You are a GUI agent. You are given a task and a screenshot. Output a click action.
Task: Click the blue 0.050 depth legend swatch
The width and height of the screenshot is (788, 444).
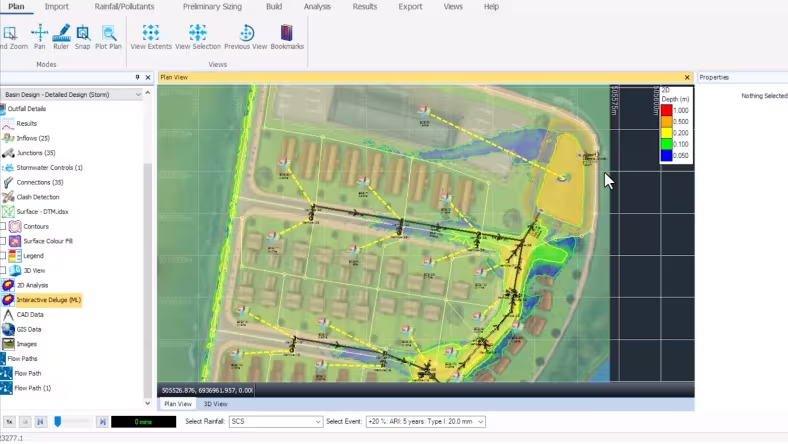tap(666, 155)
